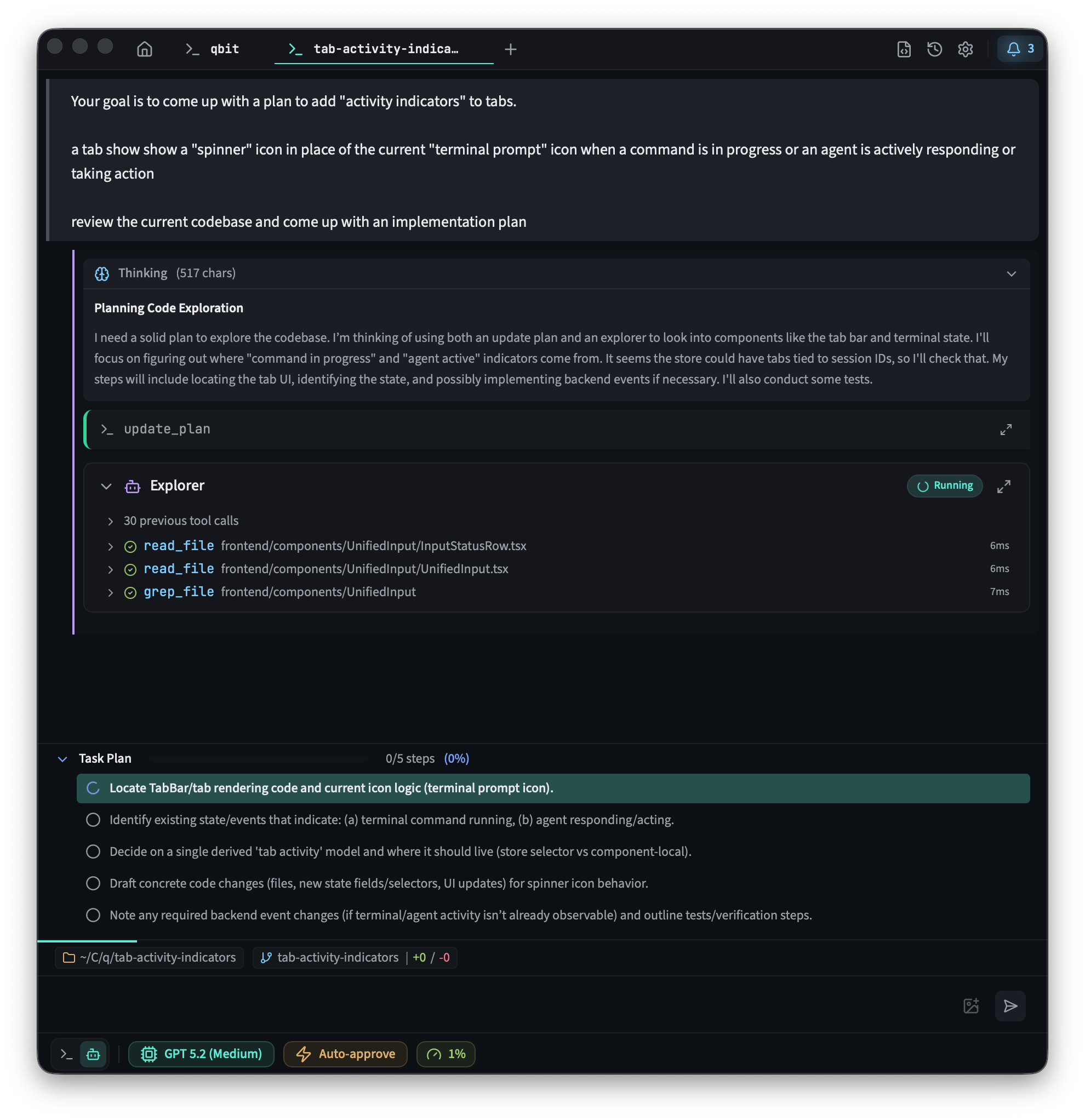This screenshot has width=1085, height=1120.
Task: Collapse the Task Plan section
Action: click(63, 759)
